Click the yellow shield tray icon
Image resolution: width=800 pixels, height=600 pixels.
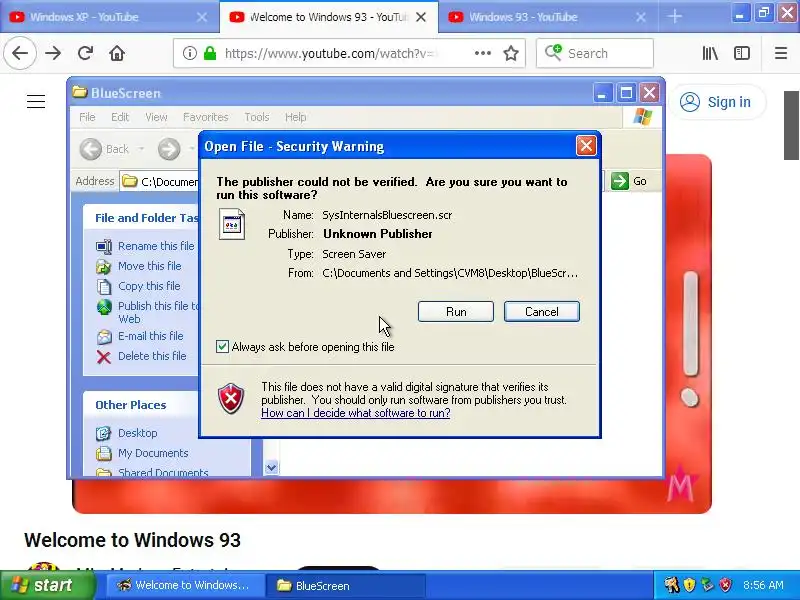coord(689,585)
